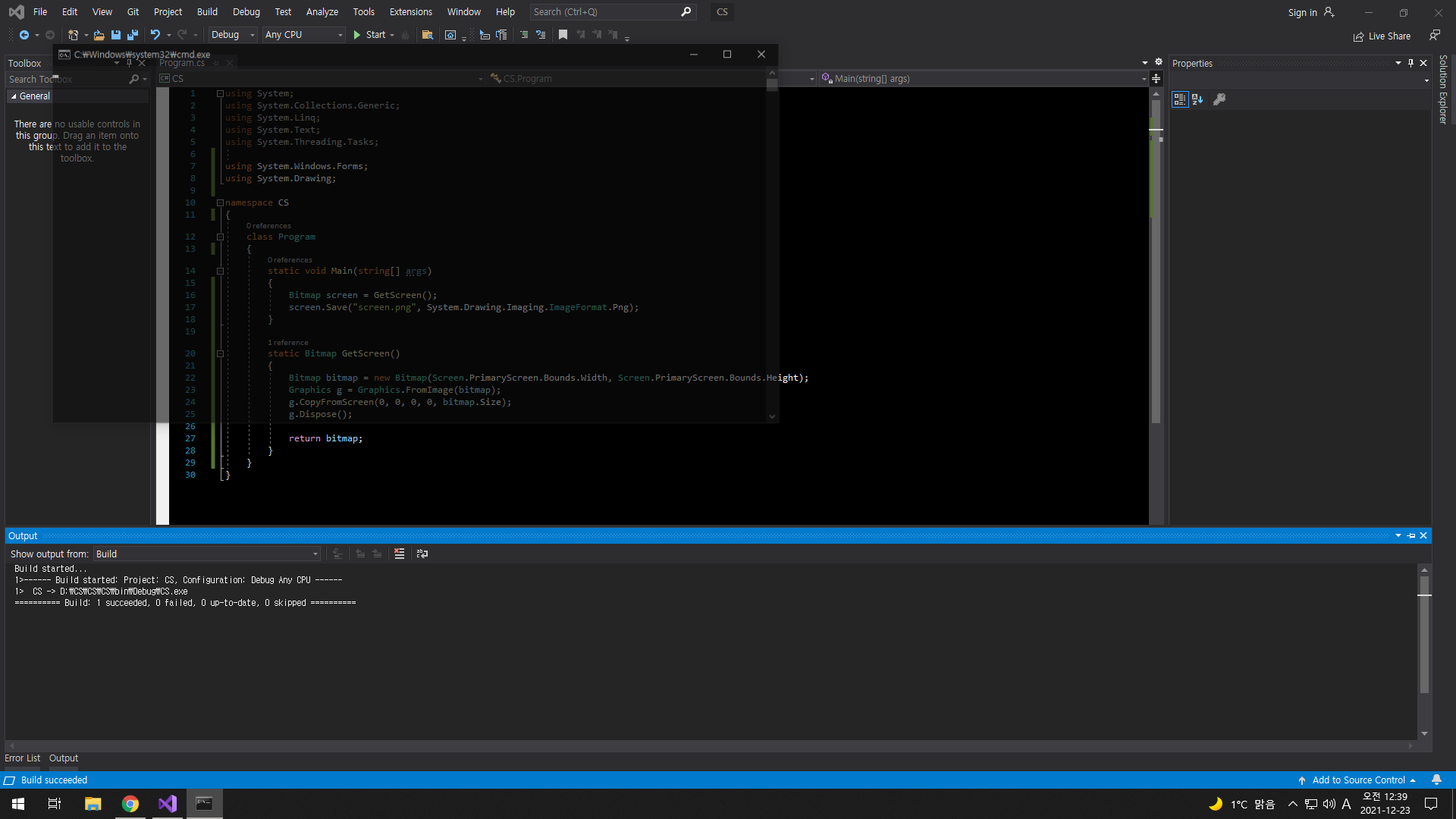
Task: Open the Analyze menu
Action: pyautogui.click(x=322, y=12)
